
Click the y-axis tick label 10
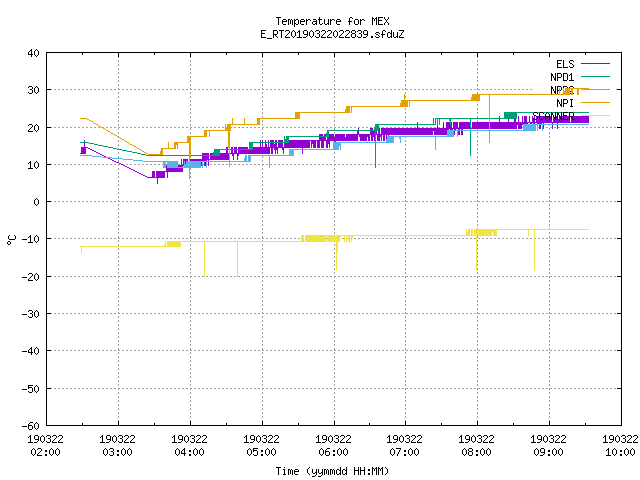[x=33, y=165]
